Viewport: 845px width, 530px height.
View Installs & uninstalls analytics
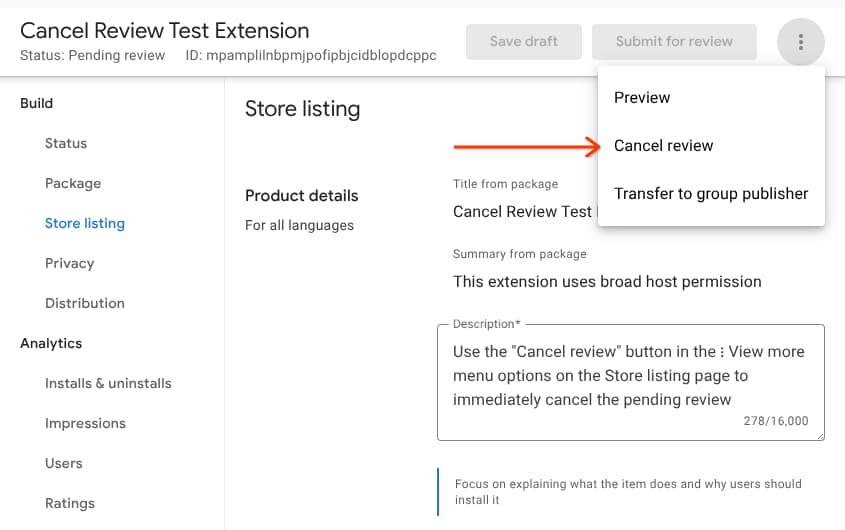[108, 384]
